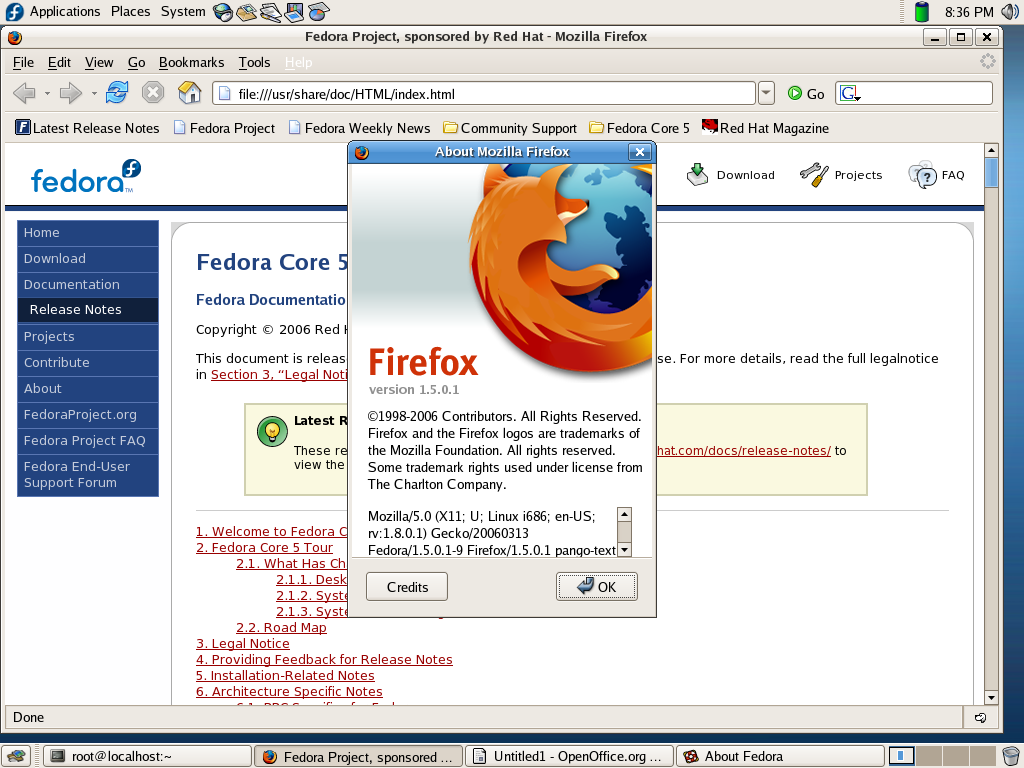Click the Credits button in the About dialog
1024x768 pixels.
click(407, 586)
